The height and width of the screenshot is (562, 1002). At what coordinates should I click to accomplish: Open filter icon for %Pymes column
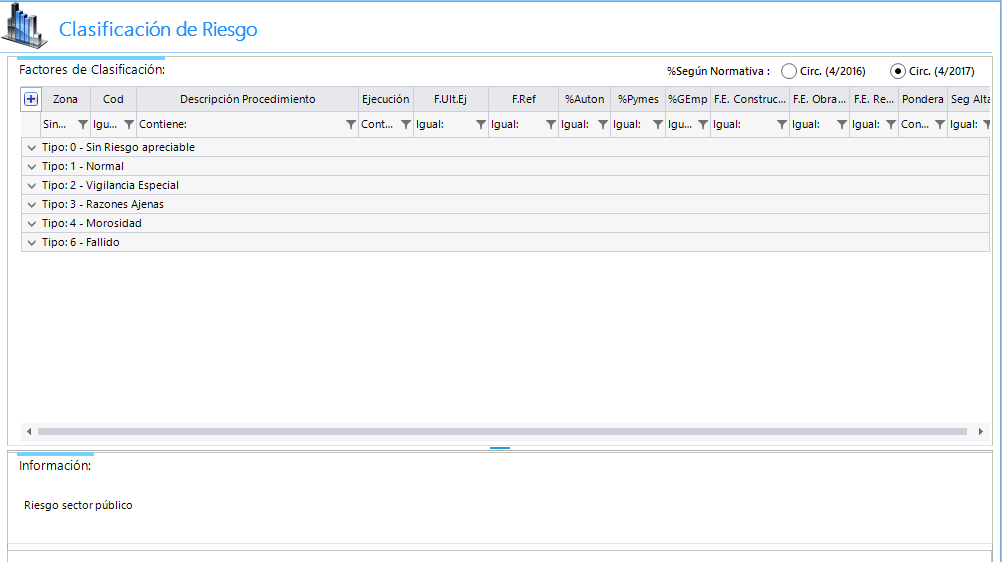(658, 125)
